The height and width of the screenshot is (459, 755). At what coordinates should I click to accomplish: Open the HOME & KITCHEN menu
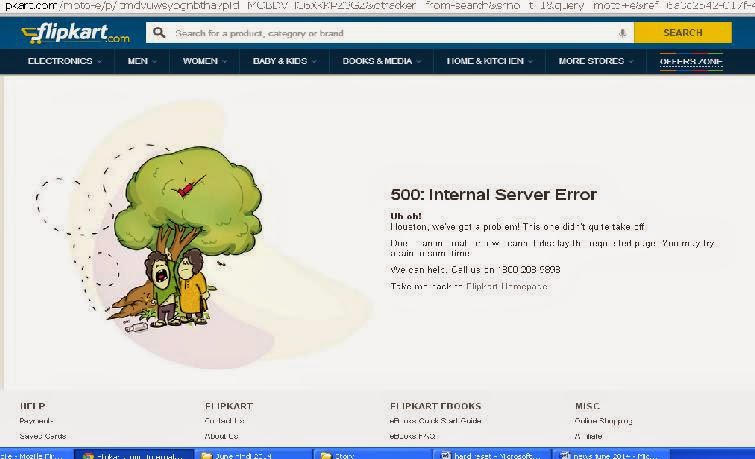pyautogui.click(x=490, y=61)
